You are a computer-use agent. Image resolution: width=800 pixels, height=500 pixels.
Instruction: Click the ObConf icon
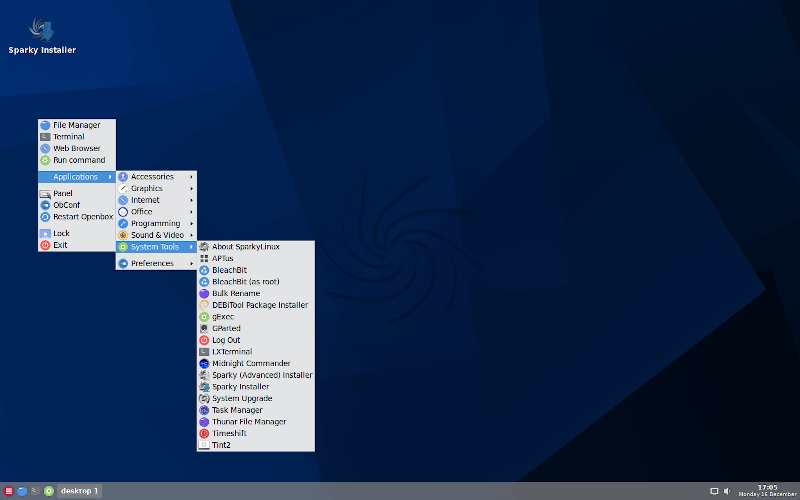(x=45, y=205)
